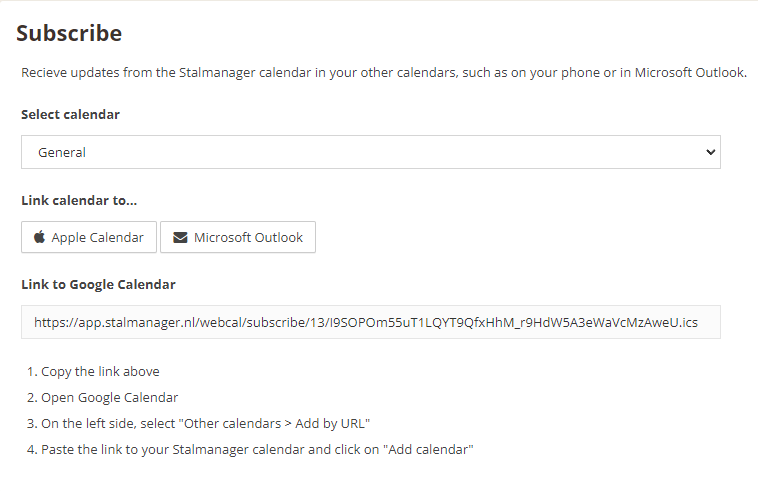Click step three about "Other calendars > Add by URL"

pyautogui.click(x=198, y=424)
